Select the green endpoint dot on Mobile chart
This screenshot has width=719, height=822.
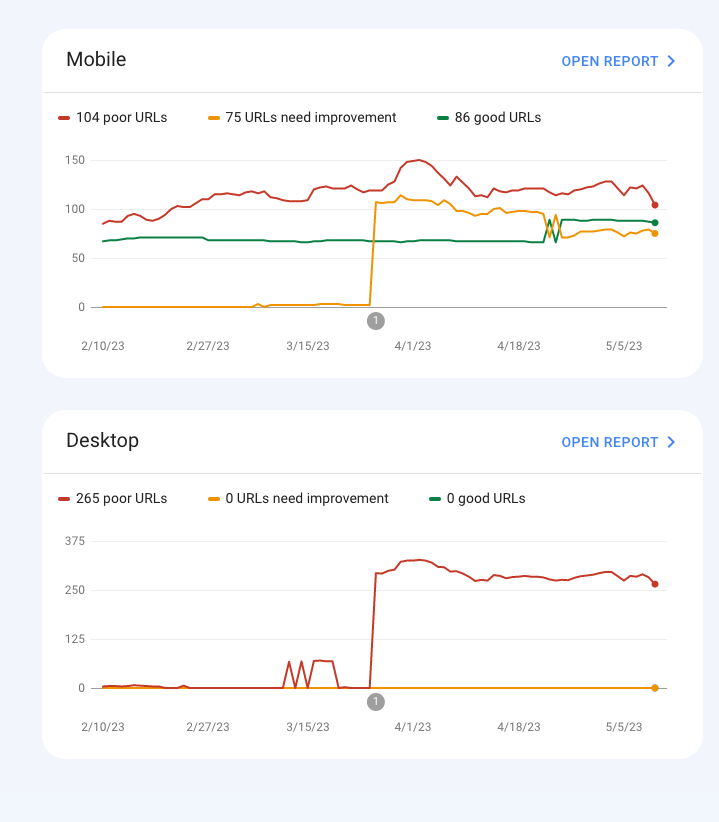pyautogui.click(x=655, y=222)
